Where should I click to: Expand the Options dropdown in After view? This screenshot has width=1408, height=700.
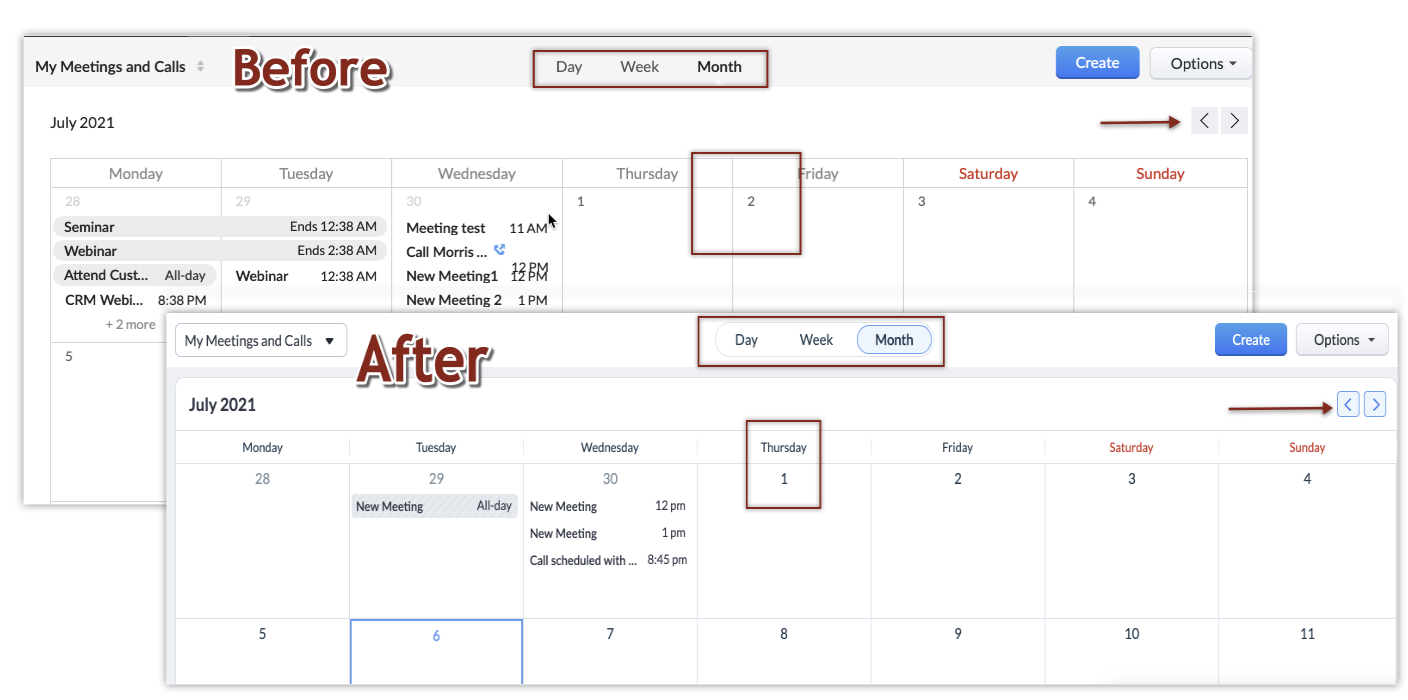[1342, 340]
